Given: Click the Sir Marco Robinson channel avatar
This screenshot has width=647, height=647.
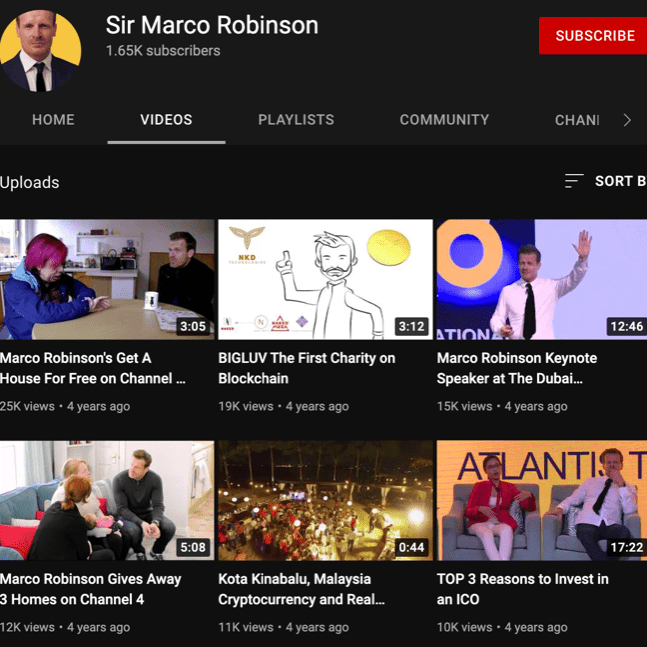Looking at the screenshot, I should coord(40,51).
